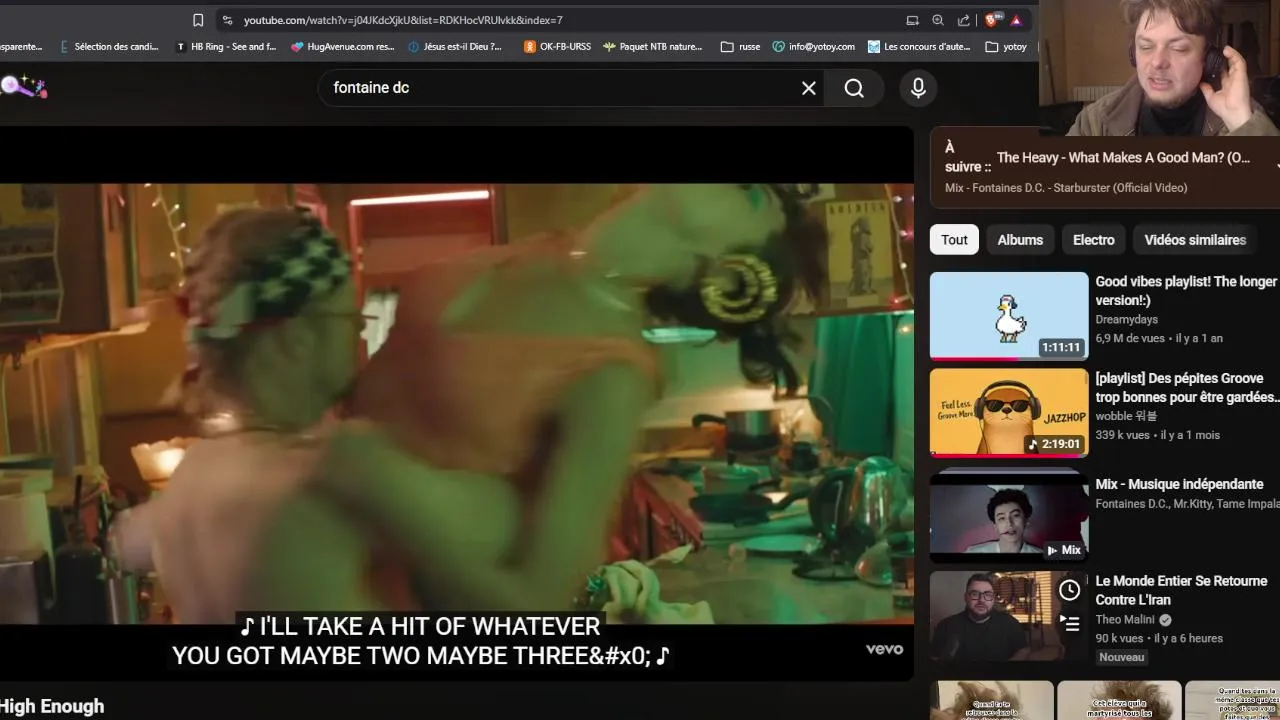
Task: Click the Brave Rewards triangle icon
Action: [x=1016, y=20]
